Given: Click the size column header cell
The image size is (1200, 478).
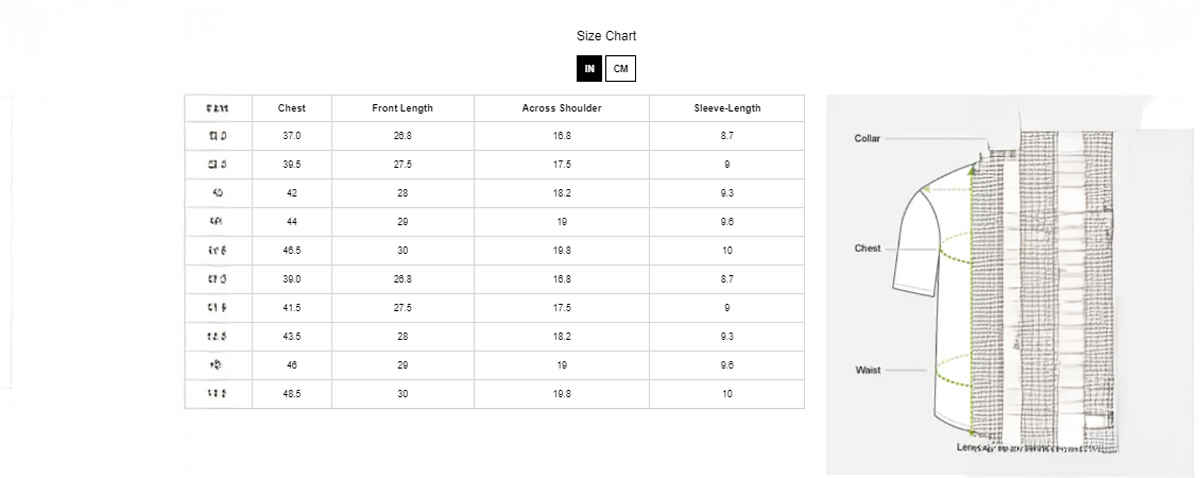Looking at the screenshot, I should click(x=218, y=108).
